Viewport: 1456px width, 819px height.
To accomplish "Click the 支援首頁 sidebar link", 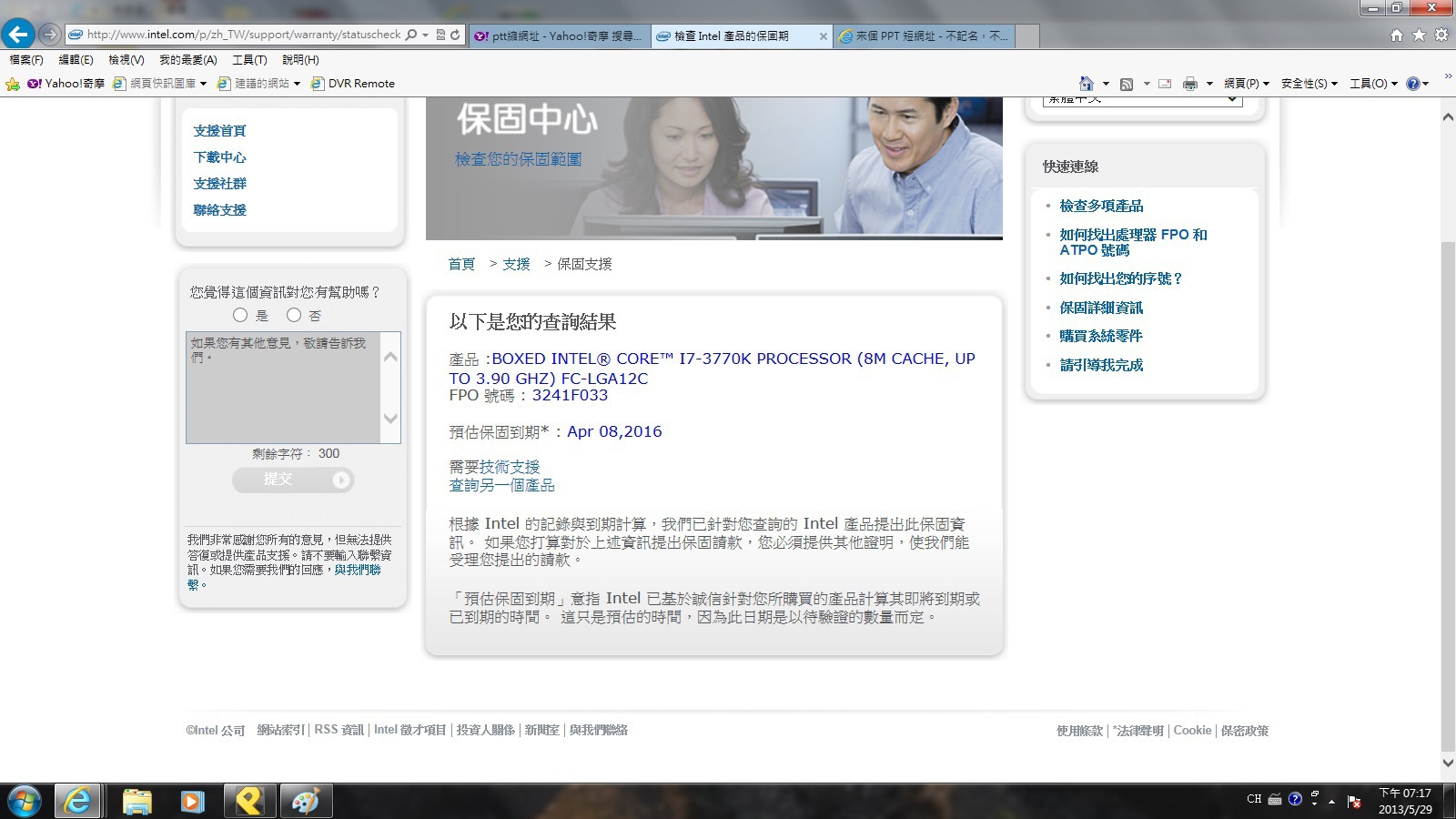I will 219,131.
